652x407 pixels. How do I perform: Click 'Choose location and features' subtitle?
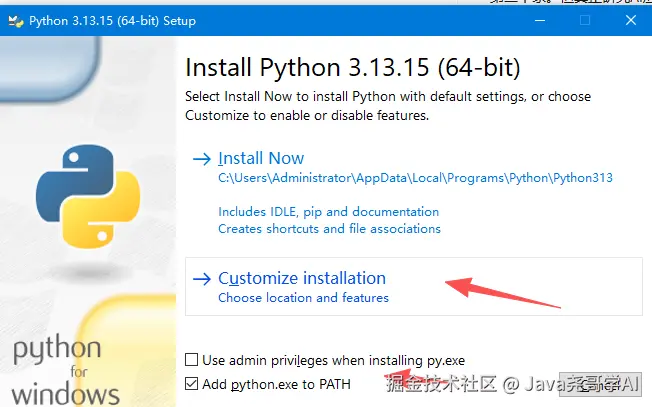click(304, 298)
